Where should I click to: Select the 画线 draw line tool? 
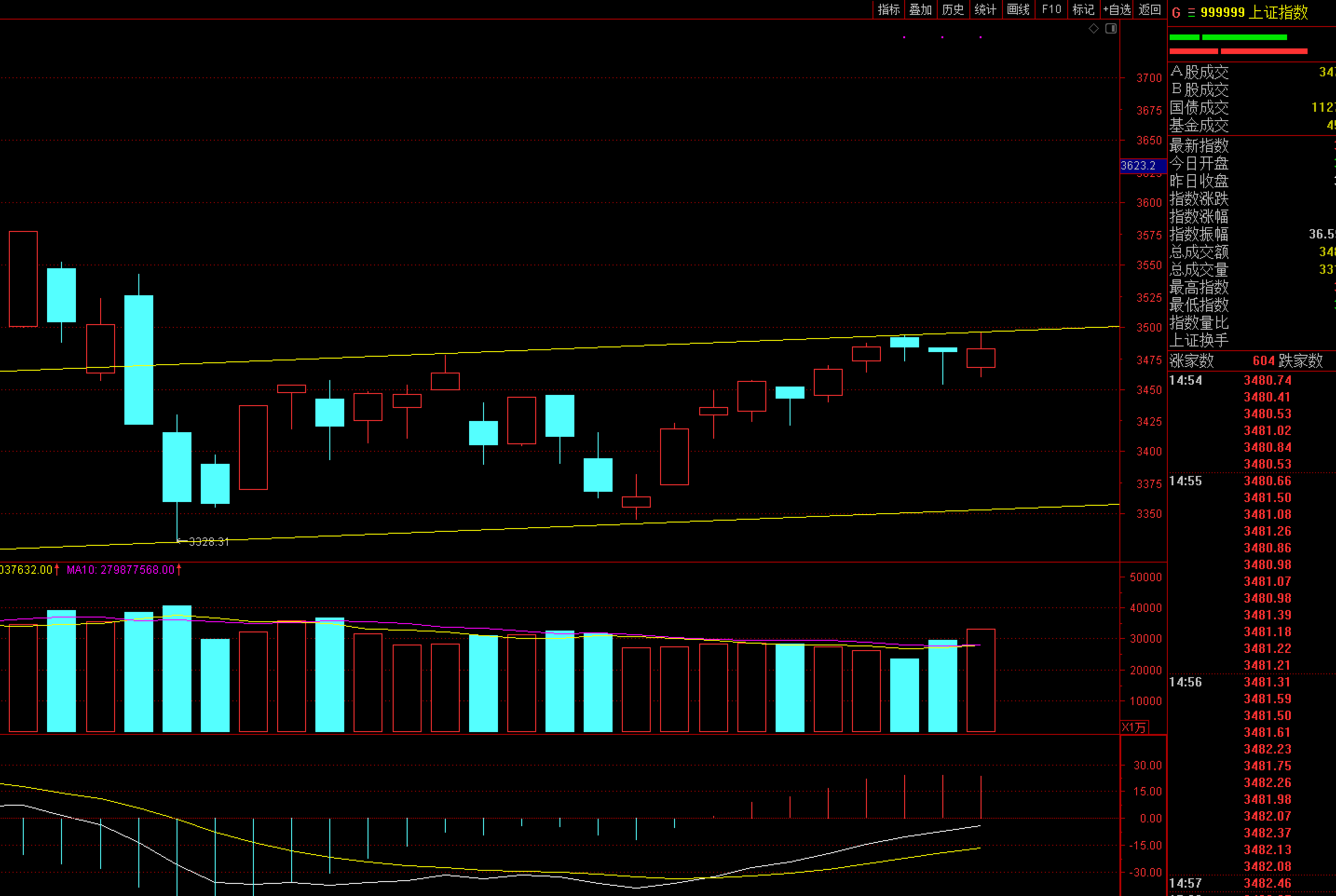[x=1018, y=9]
